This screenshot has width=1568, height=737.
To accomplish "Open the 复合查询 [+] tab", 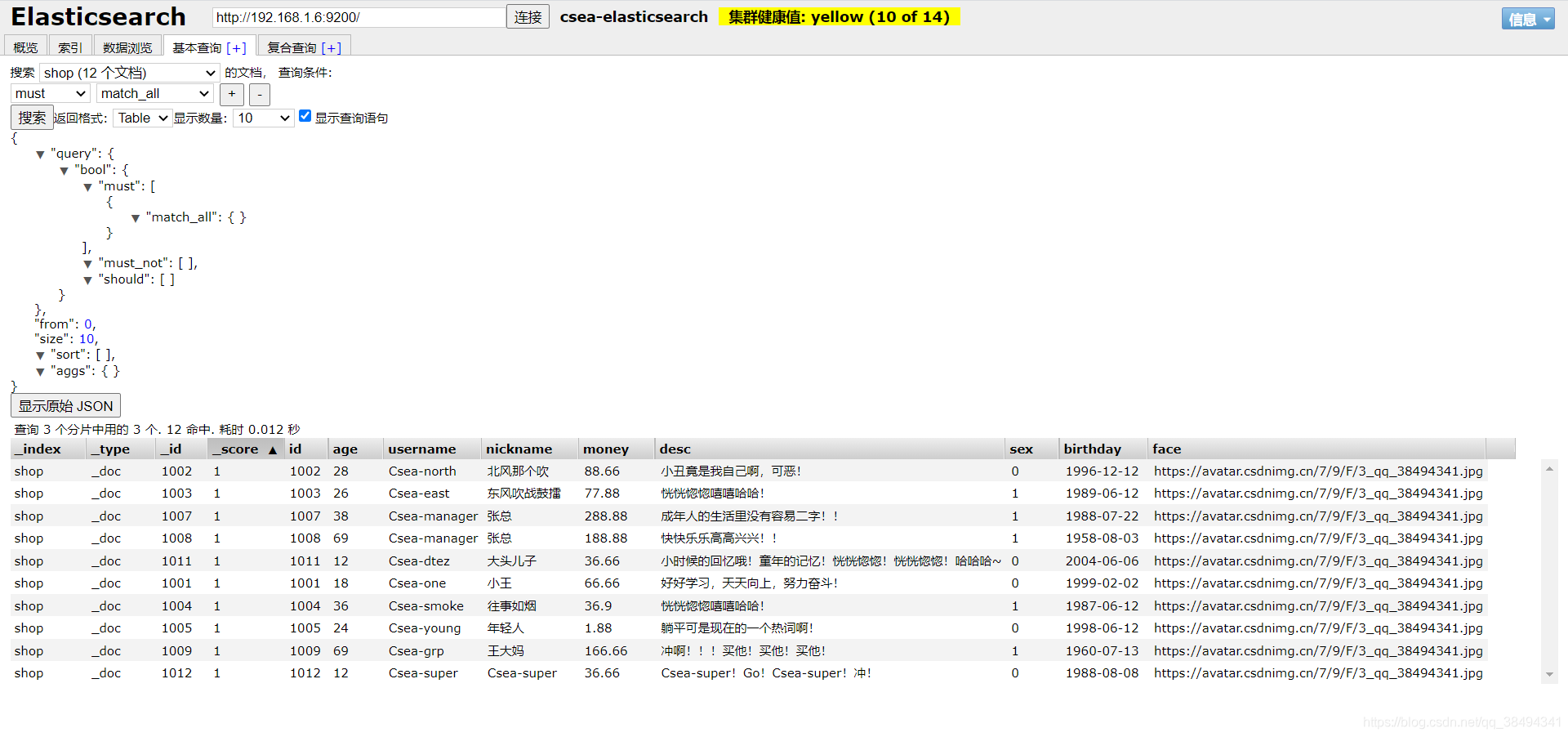I will click(x=305, y=47).
